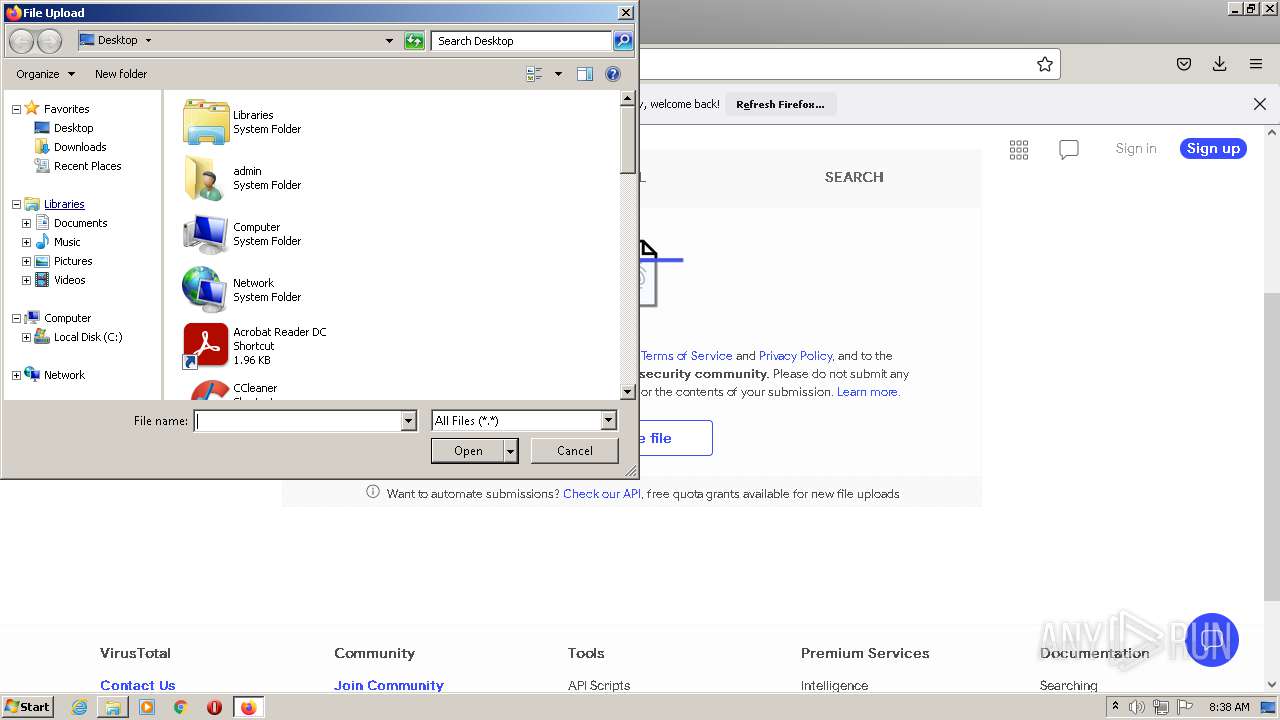Launch Opera from the taskbar

(x=214, y=707)
